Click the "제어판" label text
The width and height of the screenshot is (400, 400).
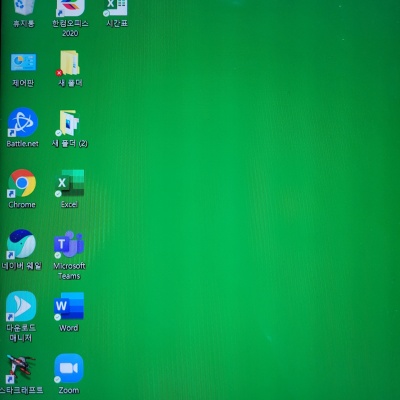tap(23, 83)
